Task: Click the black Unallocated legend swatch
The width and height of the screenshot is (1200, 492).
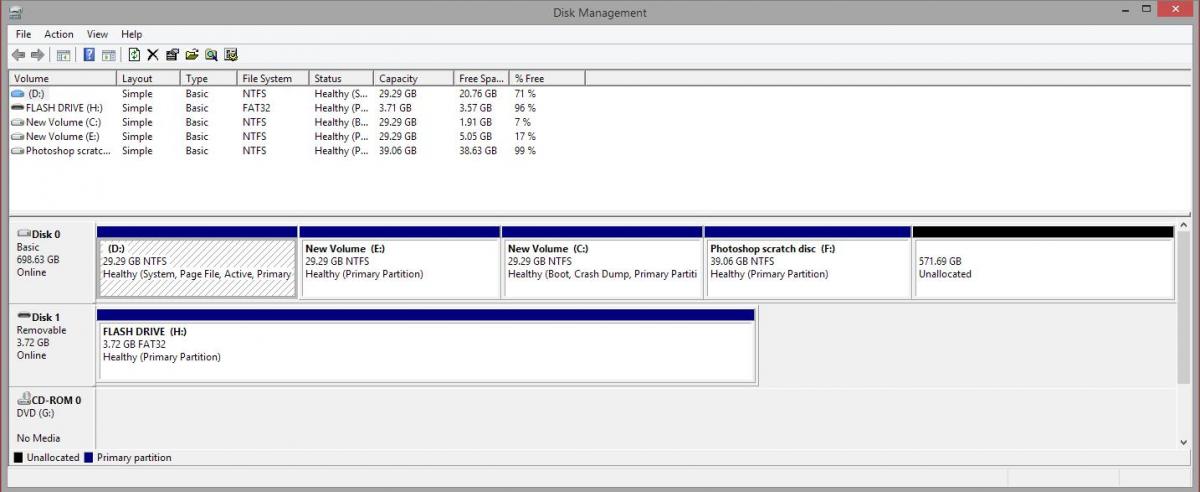Action: click(19, 457)
